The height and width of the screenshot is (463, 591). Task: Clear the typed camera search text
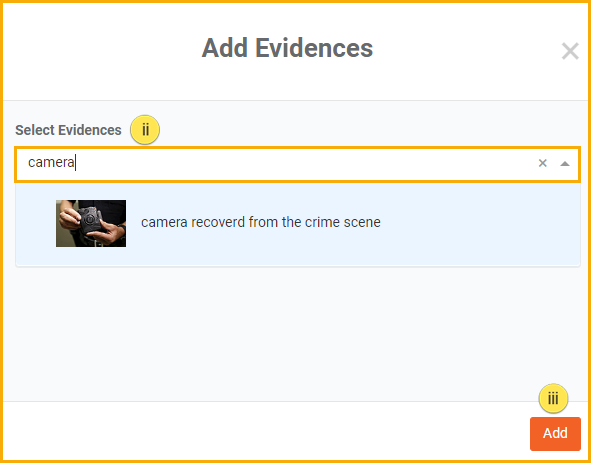pos(542,163)
